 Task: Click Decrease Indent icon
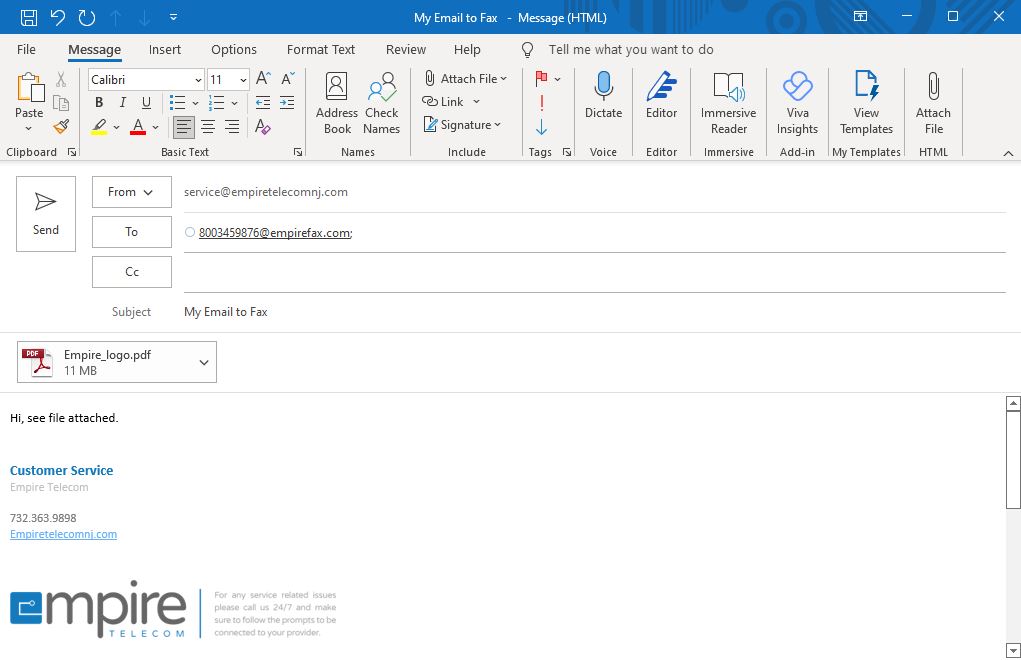tap(263, 103)
